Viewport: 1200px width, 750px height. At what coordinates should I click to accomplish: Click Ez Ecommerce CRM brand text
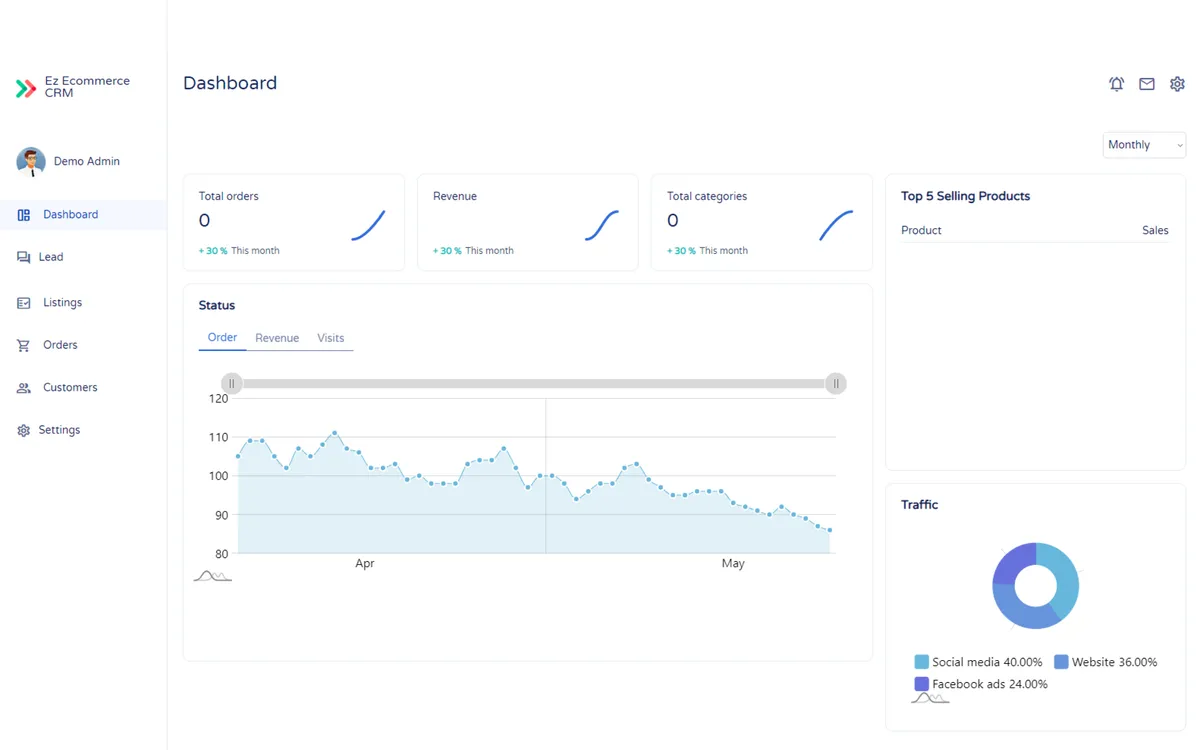pos(87,87)
